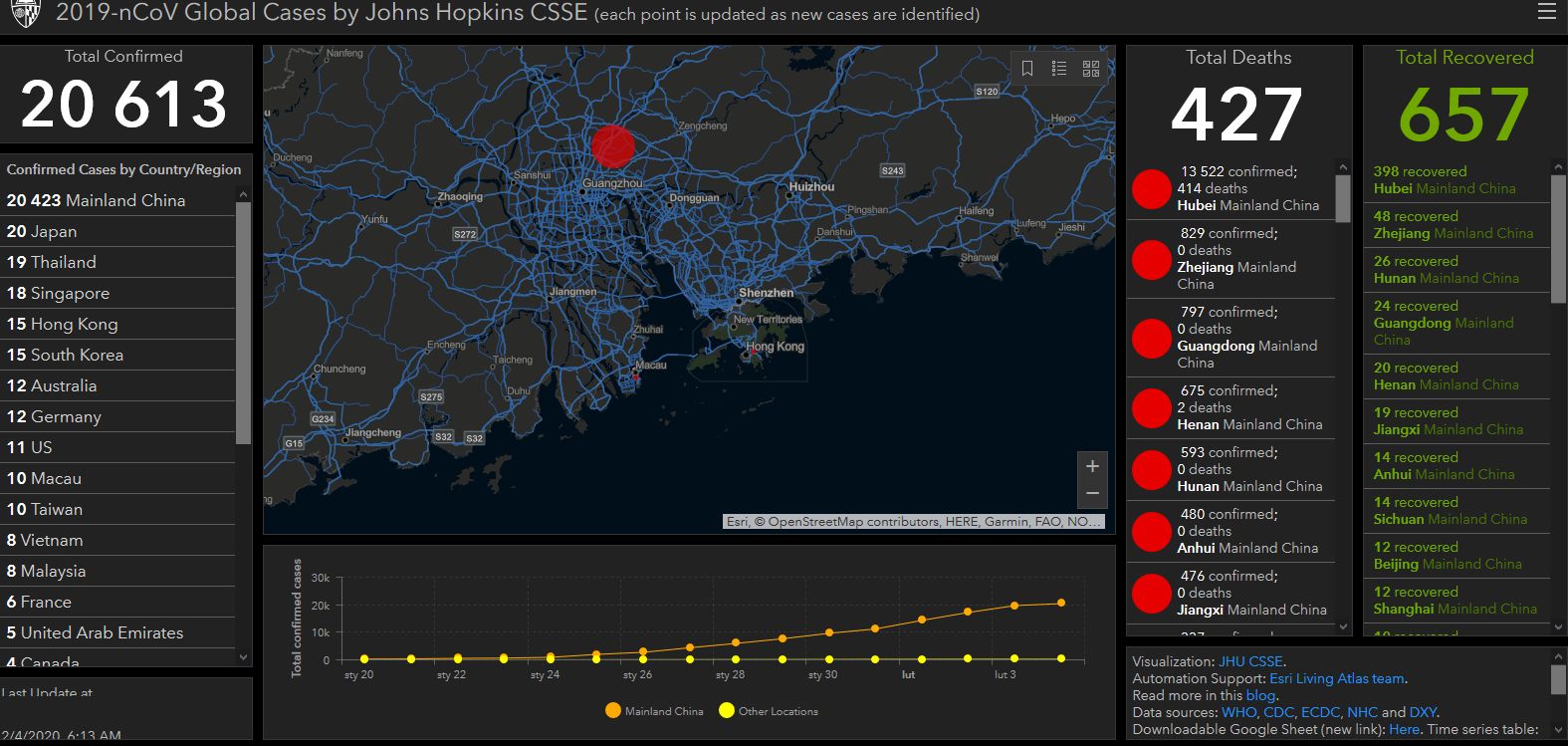This screenshot has height=746, width=1568.
Task: Select 12 Australia in country list
Action: click(x=117, y=385)
